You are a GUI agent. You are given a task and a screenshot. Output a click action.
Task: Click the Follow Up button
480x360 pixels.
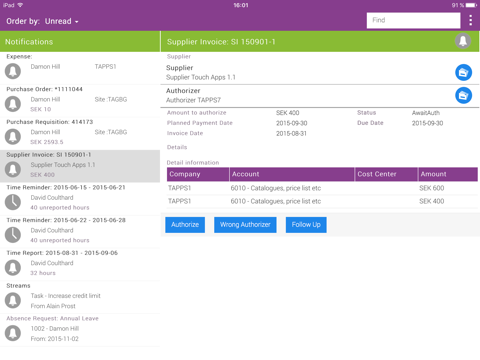pos(306,225)
